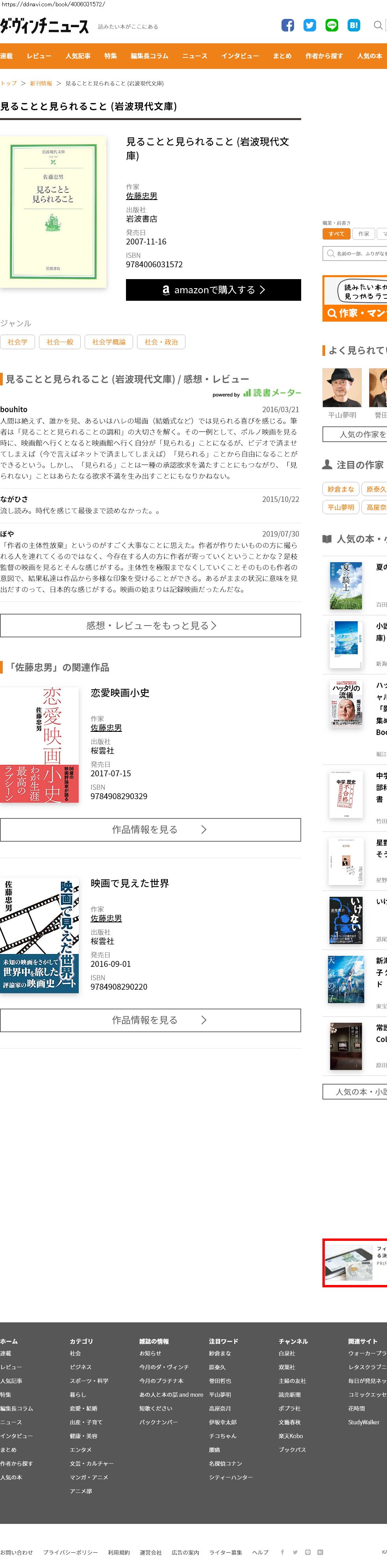Viewport: 387px width, 1568px height.
Task: Open the レビュー menu item
Action: (39, 56)
